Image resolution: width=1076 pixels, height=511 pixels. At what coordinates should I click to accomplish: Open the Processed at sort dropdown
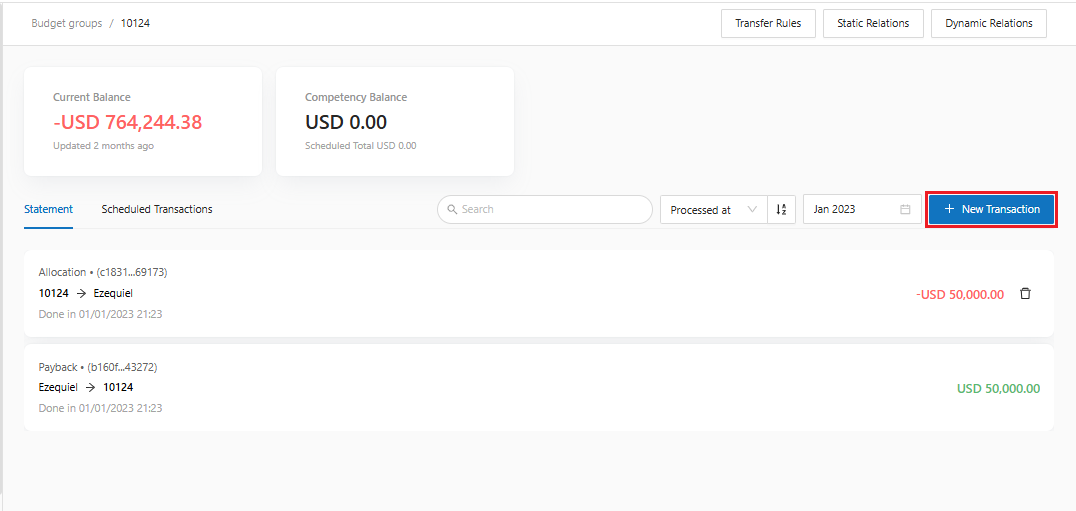(x=714, y=210)
